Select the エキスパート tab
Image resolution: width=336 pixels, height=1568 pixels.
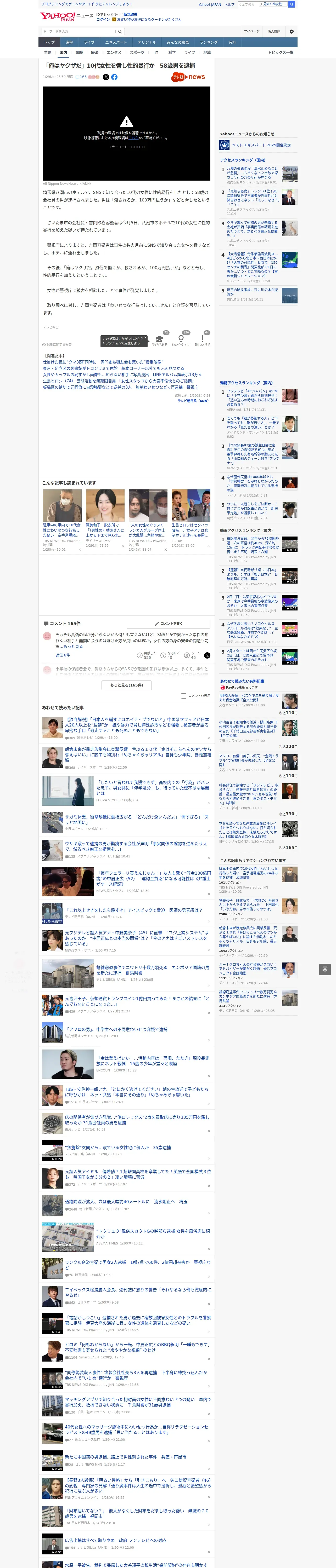[116, 43]
